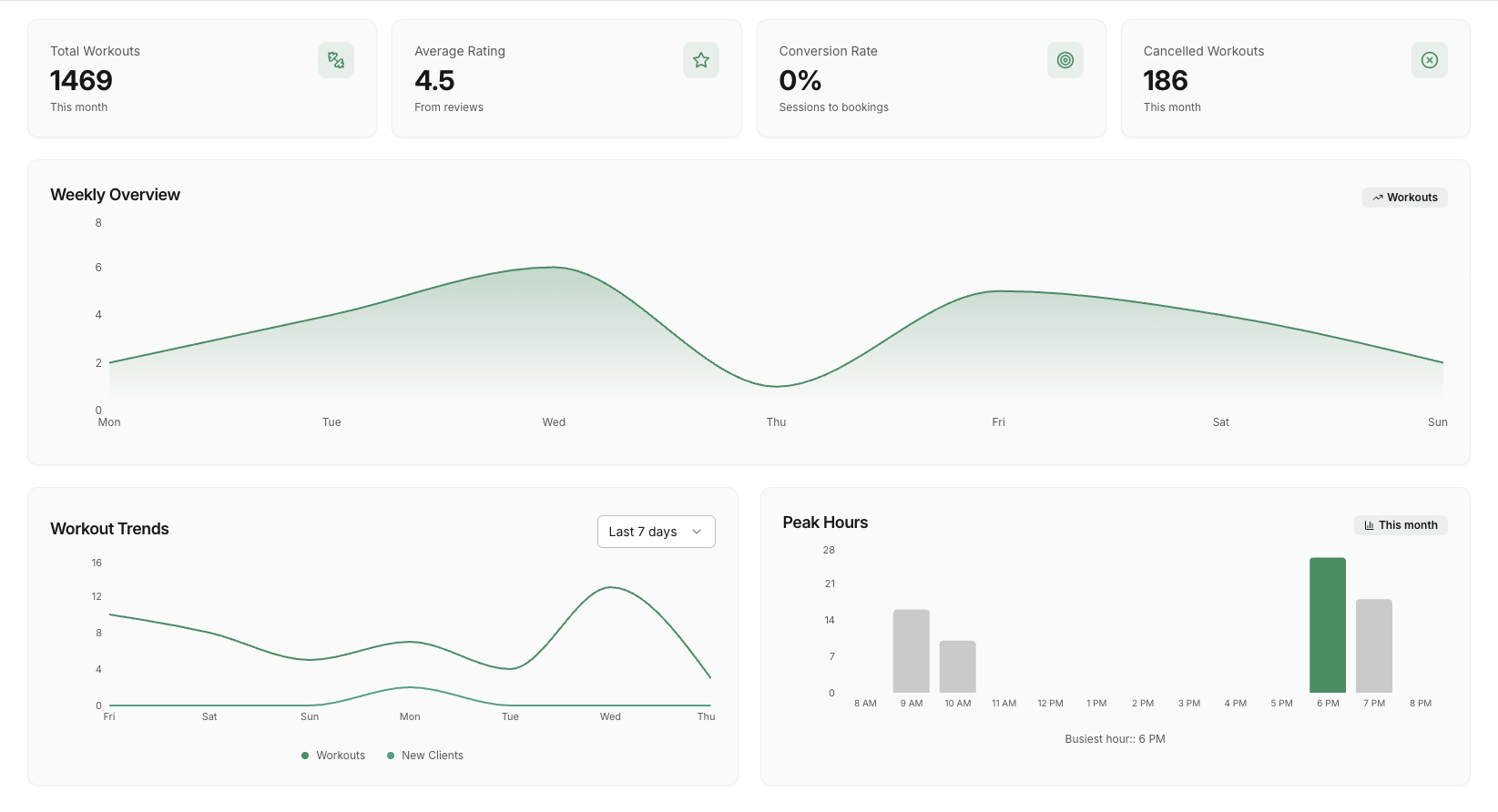This screenshot has width=1498, height=812.
Task: Click the Workouts legend dot
Action: click(x=305, y=756)
